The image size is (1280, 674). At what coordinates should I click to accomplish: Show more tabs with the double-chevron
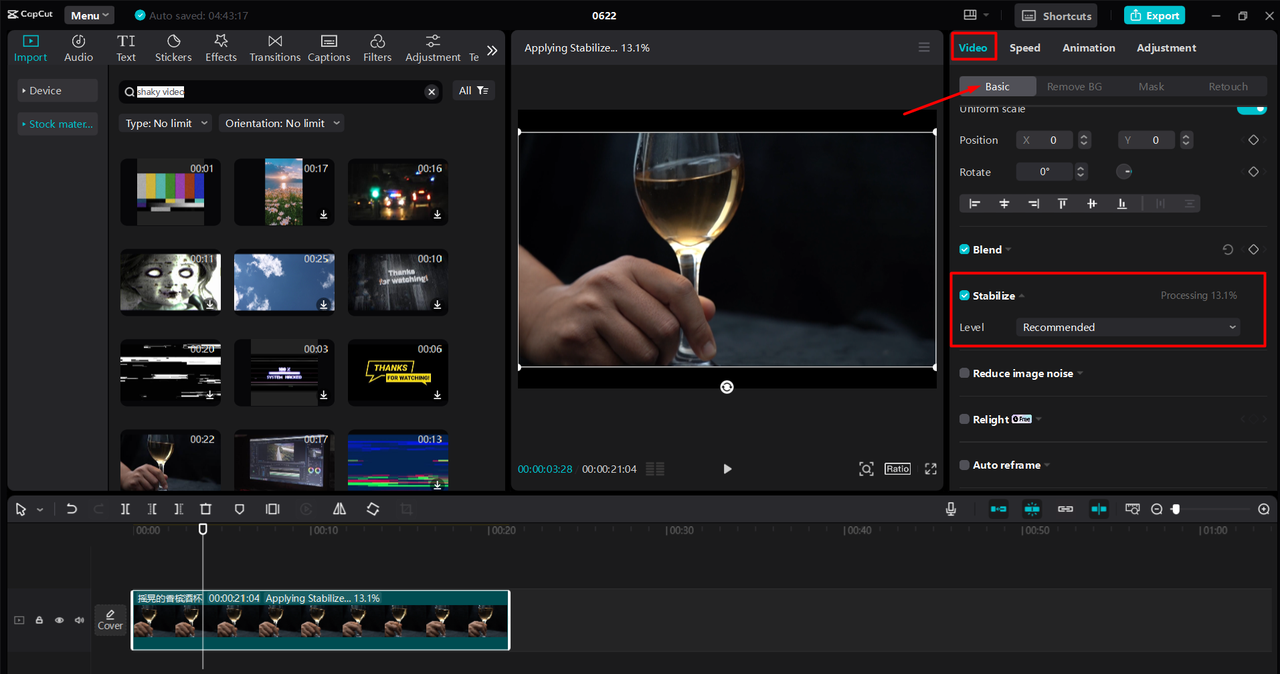pos(492,50)
